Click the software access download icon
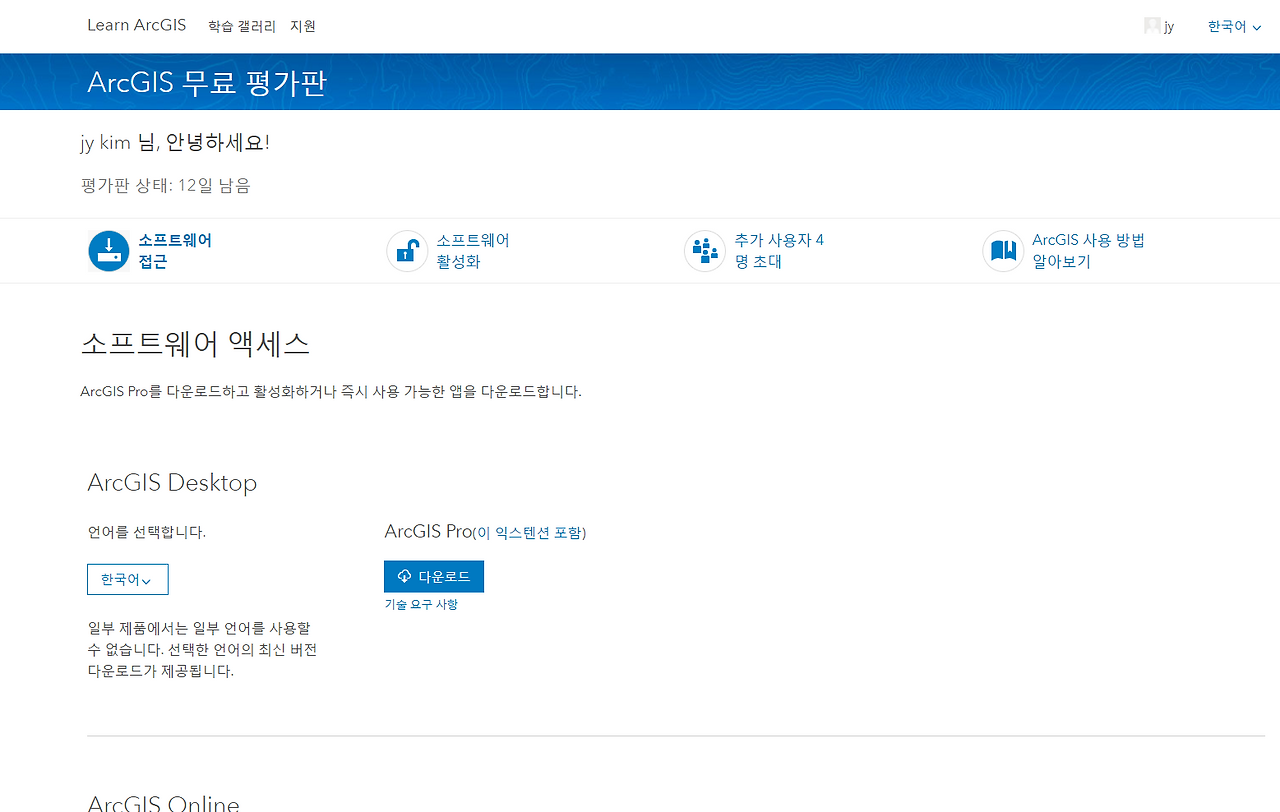1280x812 pixels. pos(109,251)
